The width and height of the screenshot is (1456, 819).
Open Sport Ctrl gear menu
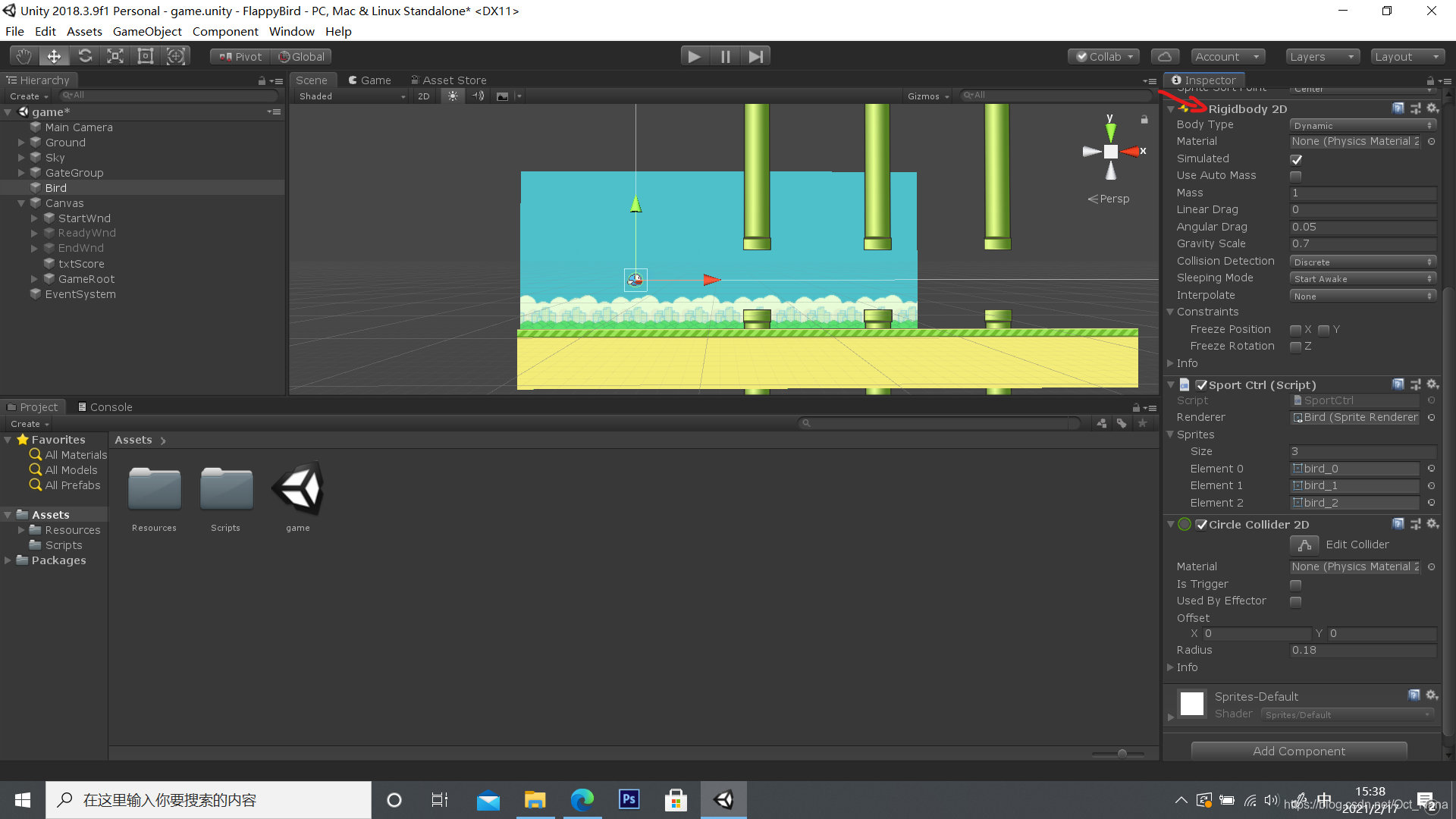1432,384
